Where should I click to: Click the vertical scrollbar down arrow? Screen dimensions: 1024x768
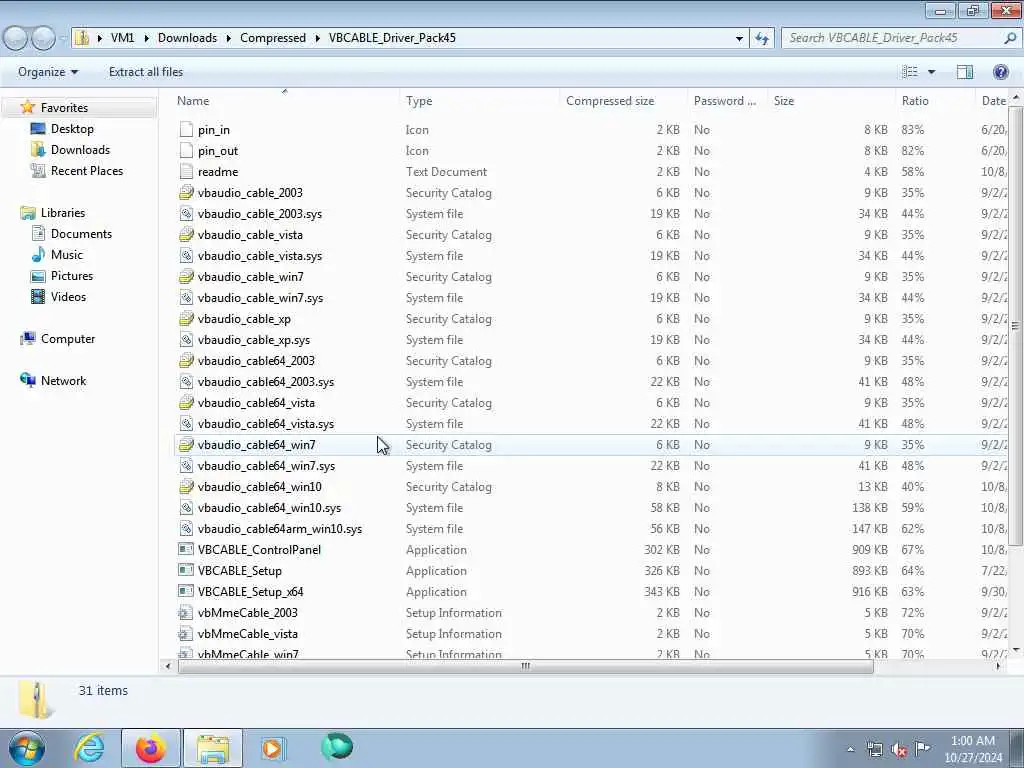(1016, 650)
